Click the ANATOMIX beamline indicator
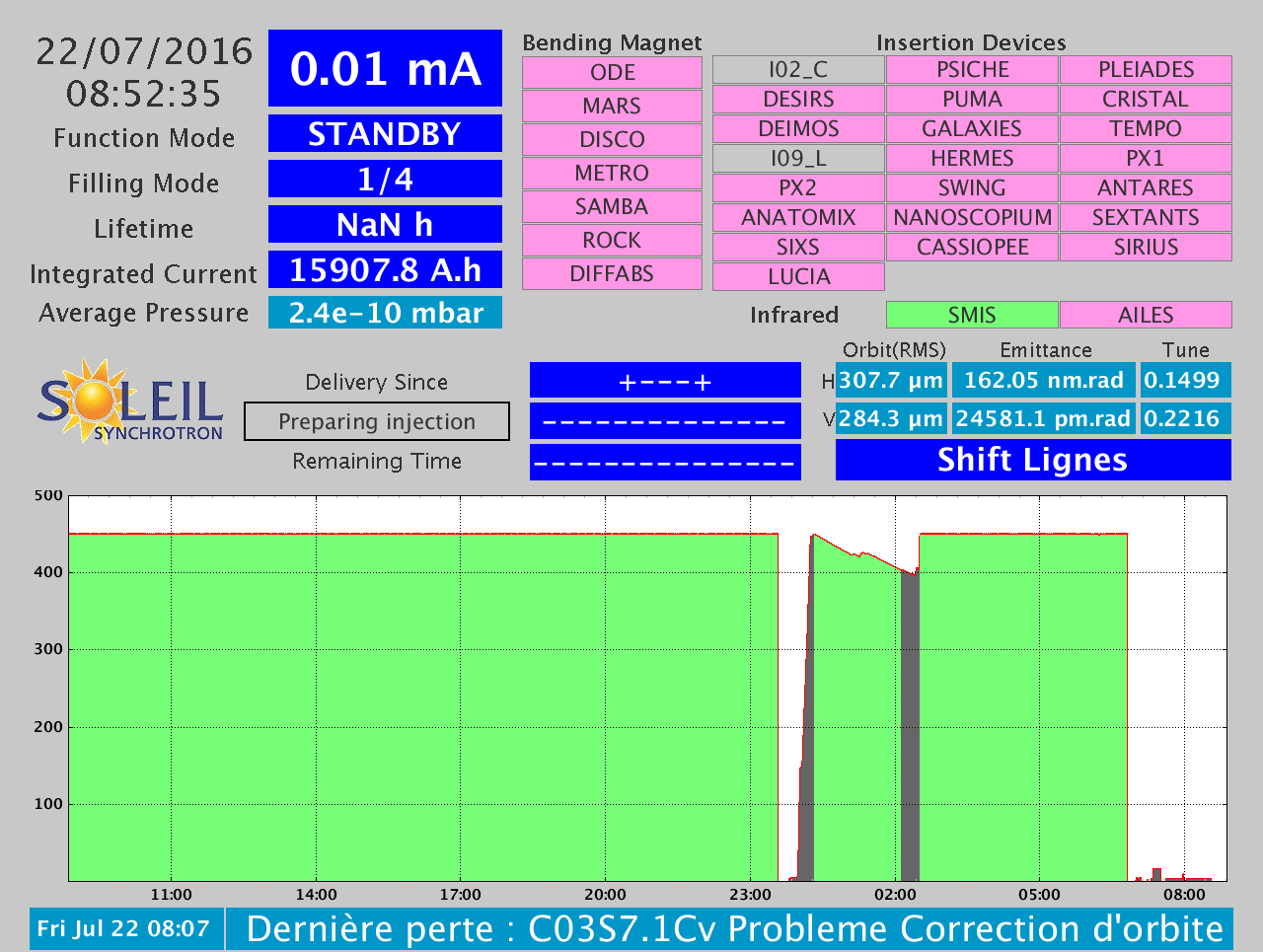The image size is (1263, 952). 798,218
